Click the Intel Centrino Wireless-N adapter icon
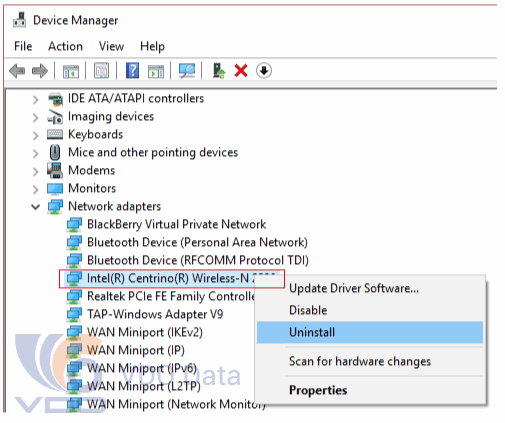The width and height of the screenshot is (505, 423). [74, 279]
